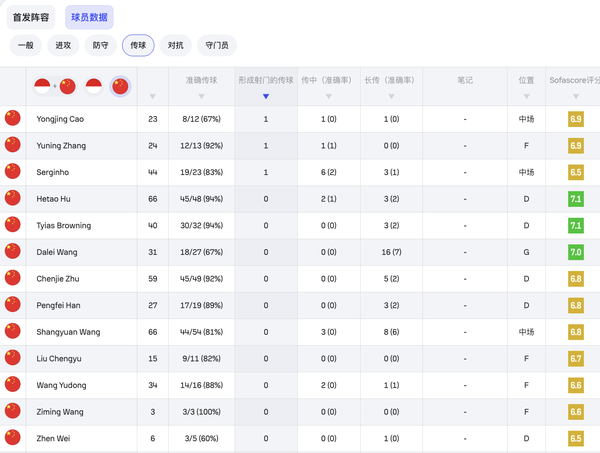Click 6.6 rating badge for Wang Yudong
Viewport: 600px width, 453px height.
[x=576, y=385]
